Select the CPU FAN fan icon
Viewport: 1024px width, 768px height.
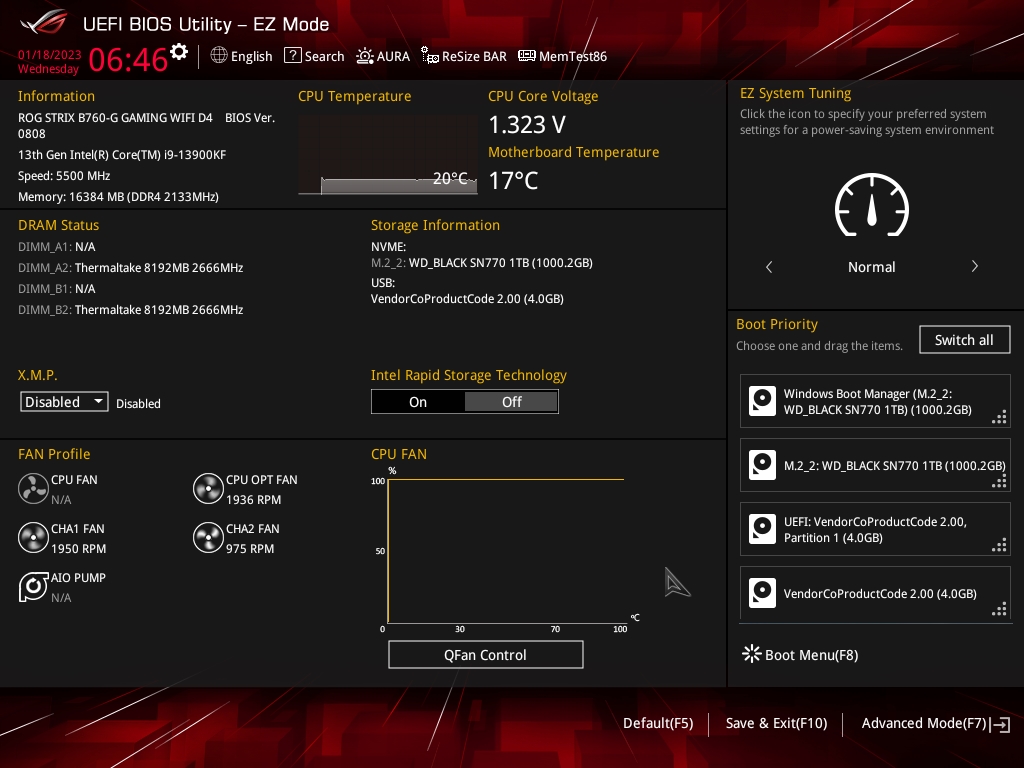pos(33,488)
